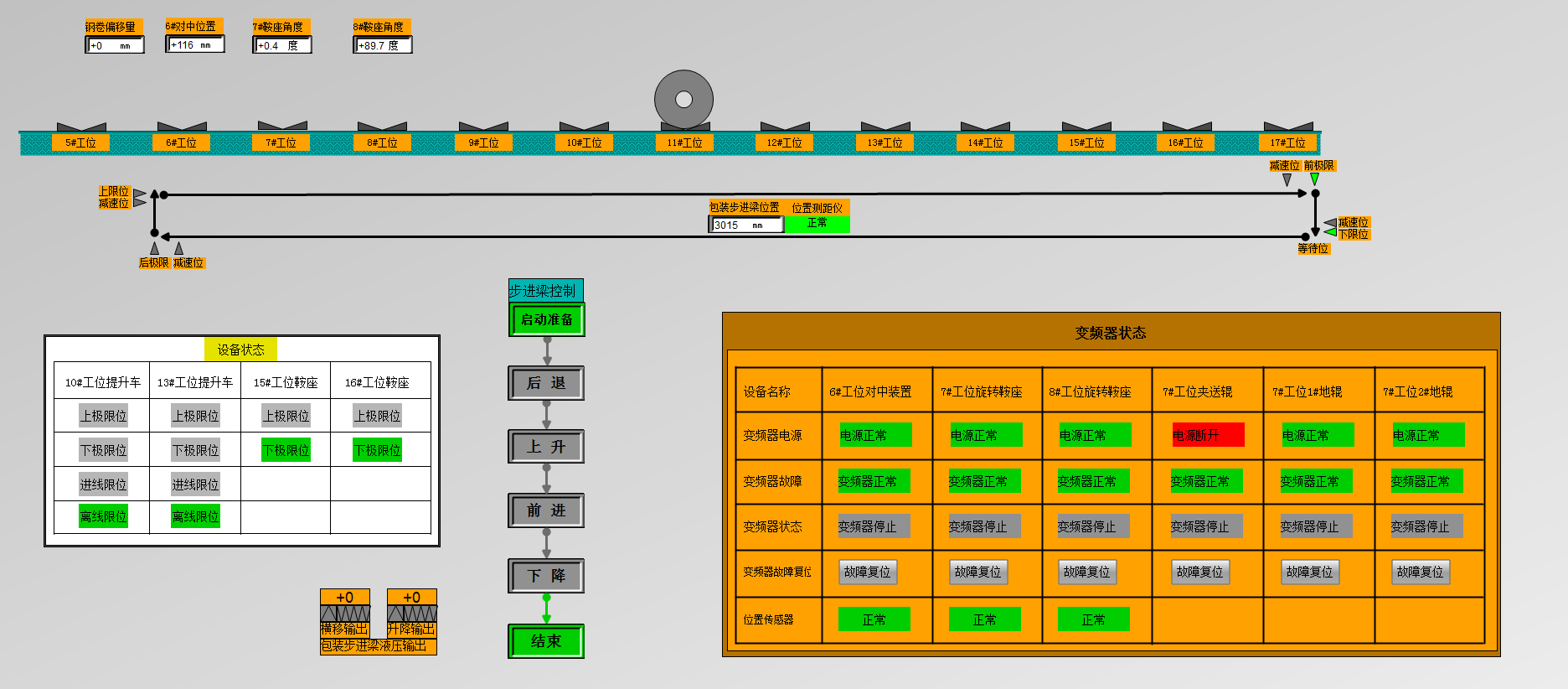The height and width of the screenshot is (689, 1568).
Task: Click the 升降输出 valve symbol
Action: pyautogui.click(x=412, y=614)
